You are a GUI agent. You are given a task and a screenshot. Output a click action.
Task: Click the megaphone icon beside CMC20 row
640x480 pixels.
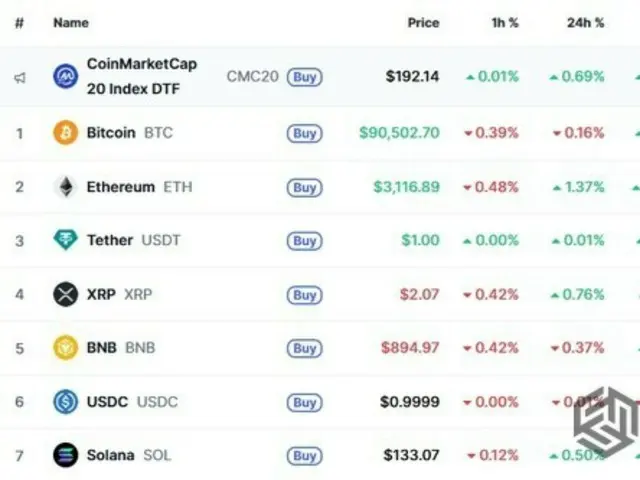(19, 77)
